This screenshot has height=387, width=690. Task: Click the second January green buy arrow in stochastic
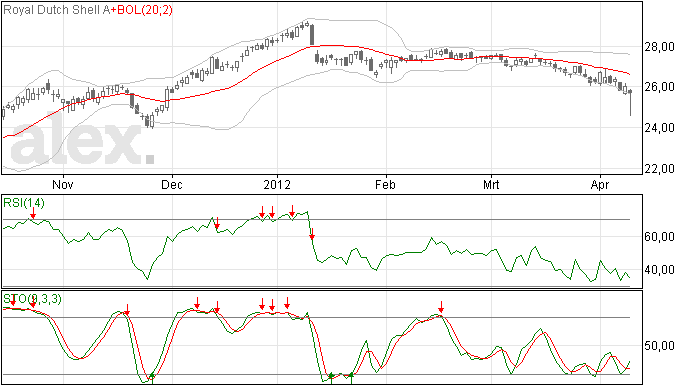click(351, 378)
